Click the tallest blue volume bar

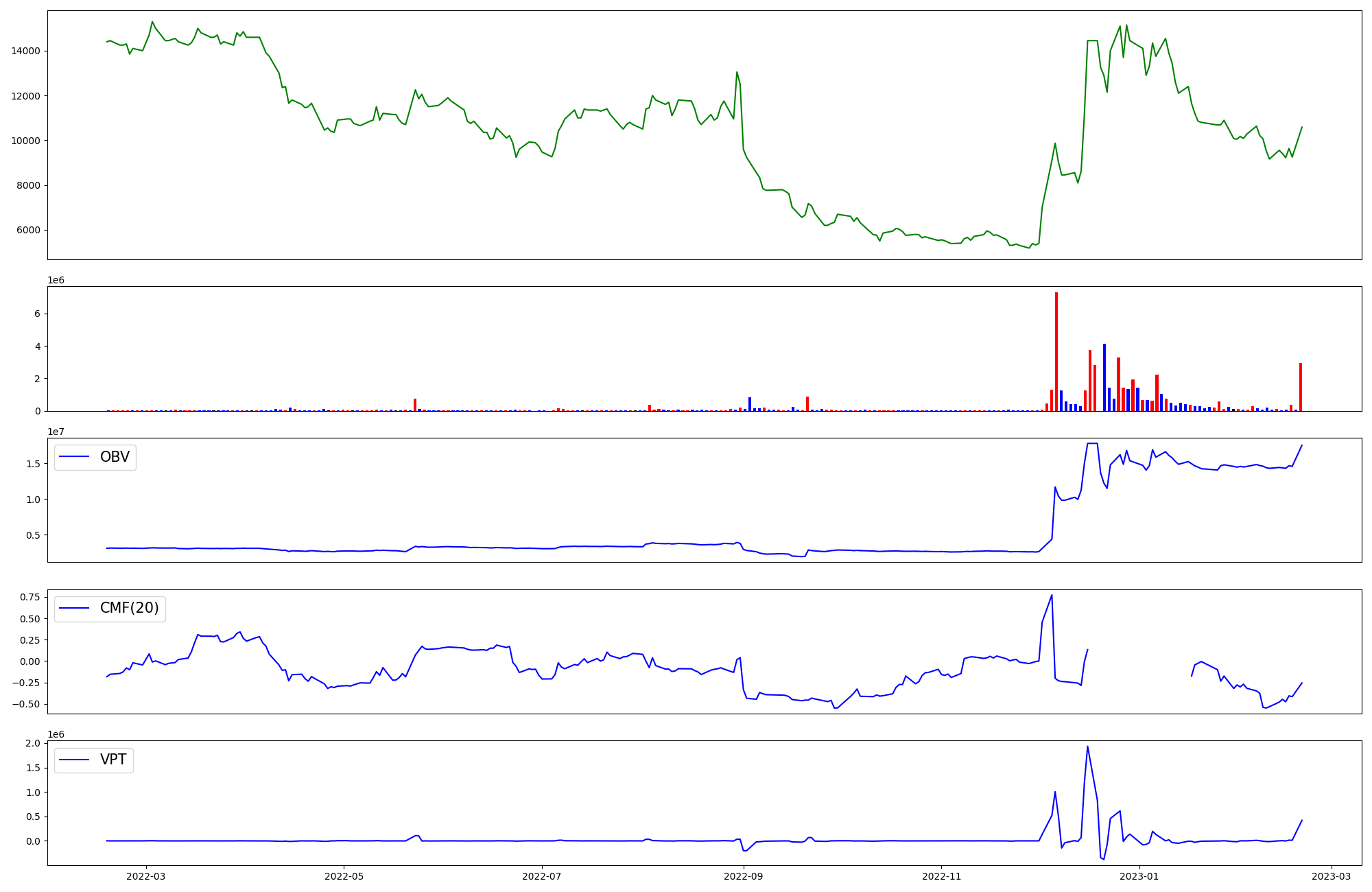point(1104,377)
